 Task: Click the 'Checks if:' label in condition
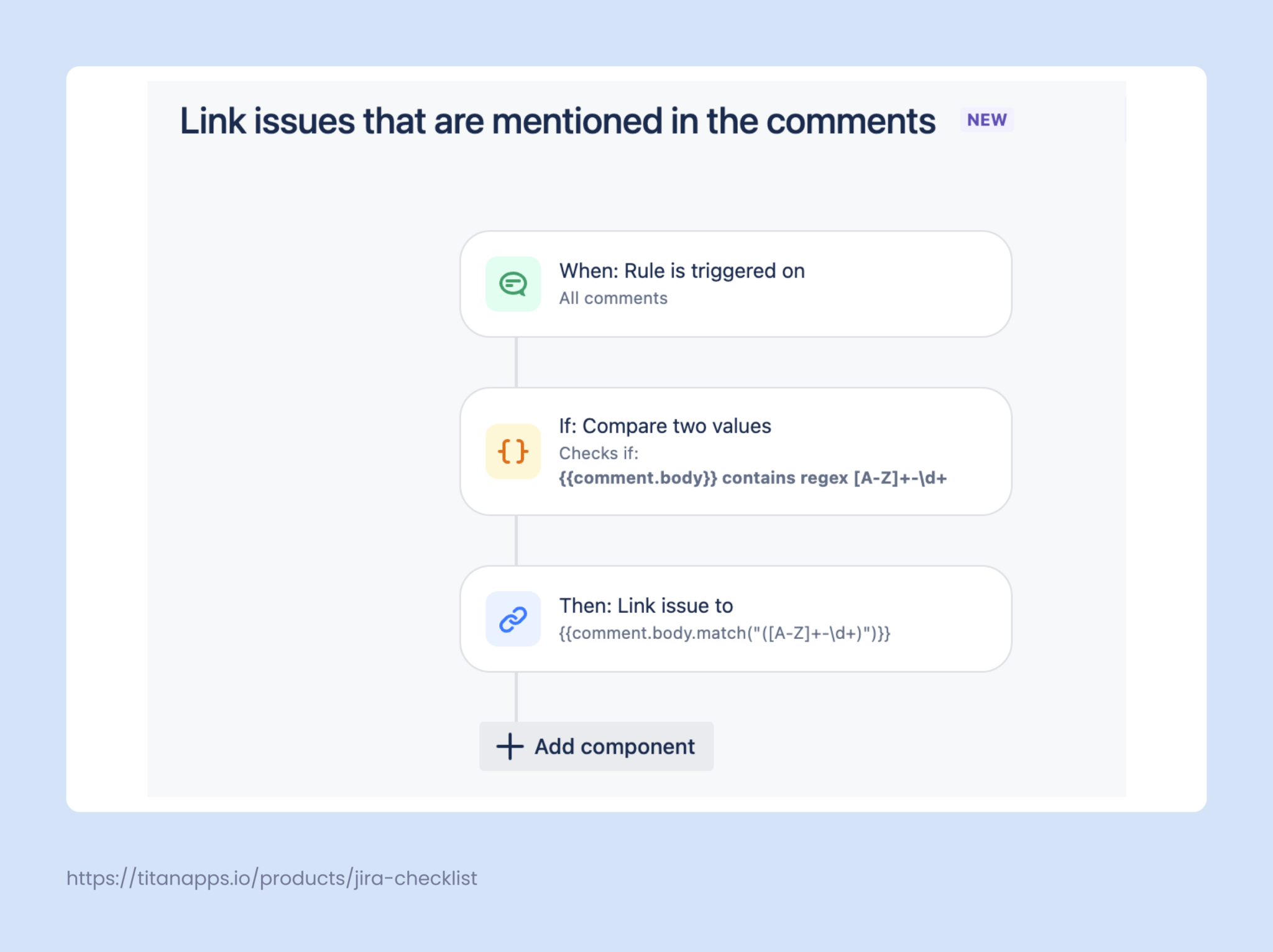(599, 454)
